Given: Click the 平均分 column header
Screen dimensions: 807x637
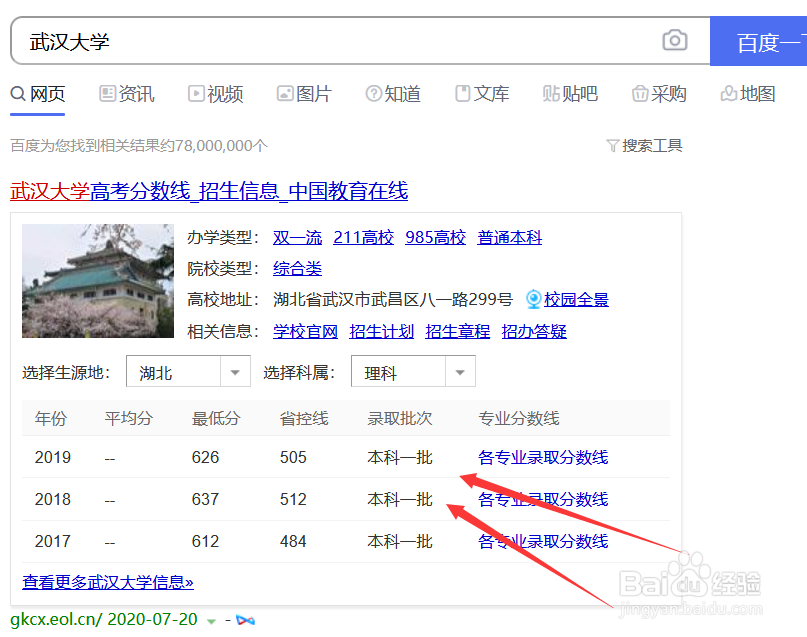Looking at the screenshot, I should [x=129, y=418].
